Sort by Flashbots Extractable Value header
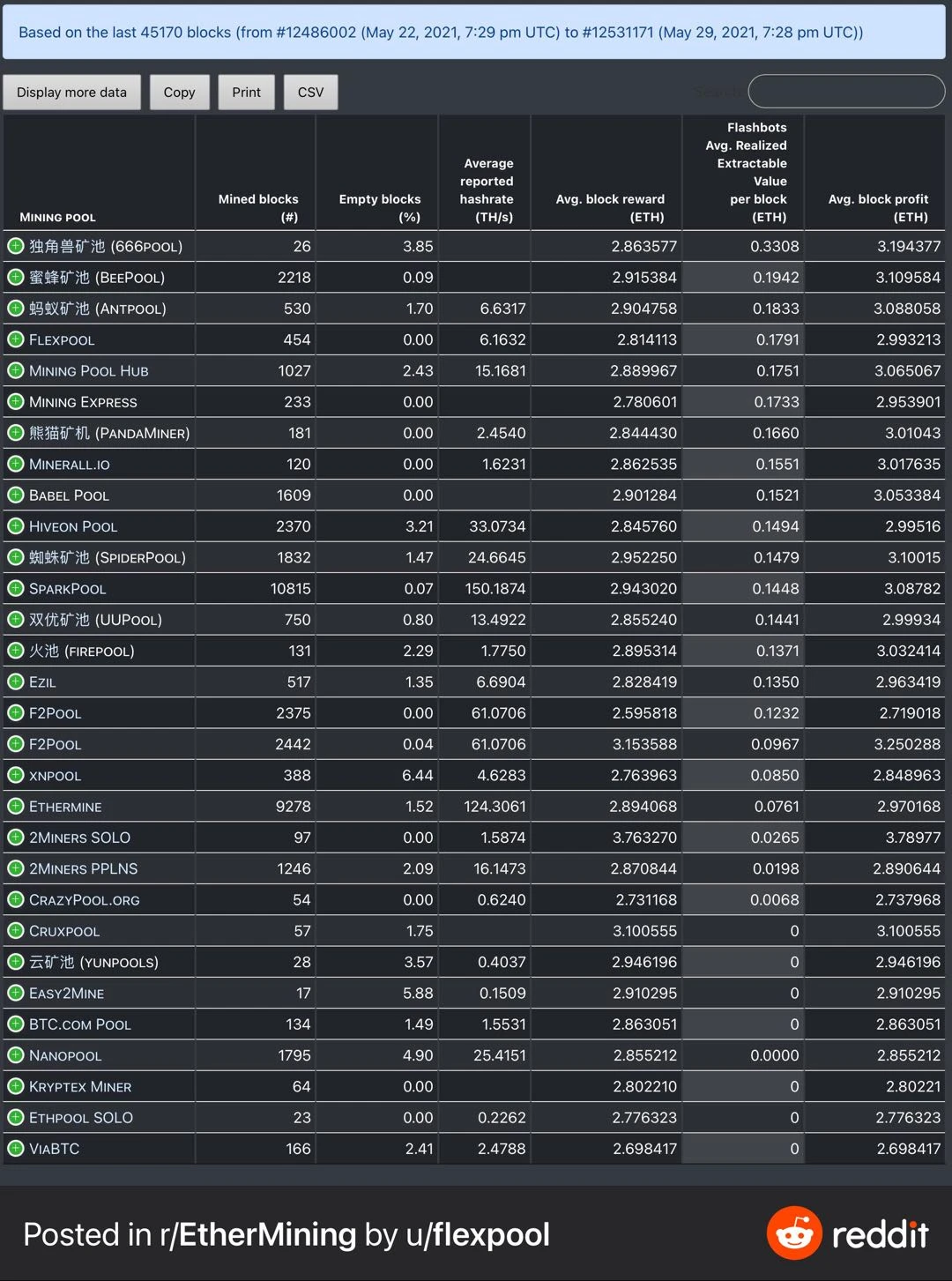 [743, 173]
